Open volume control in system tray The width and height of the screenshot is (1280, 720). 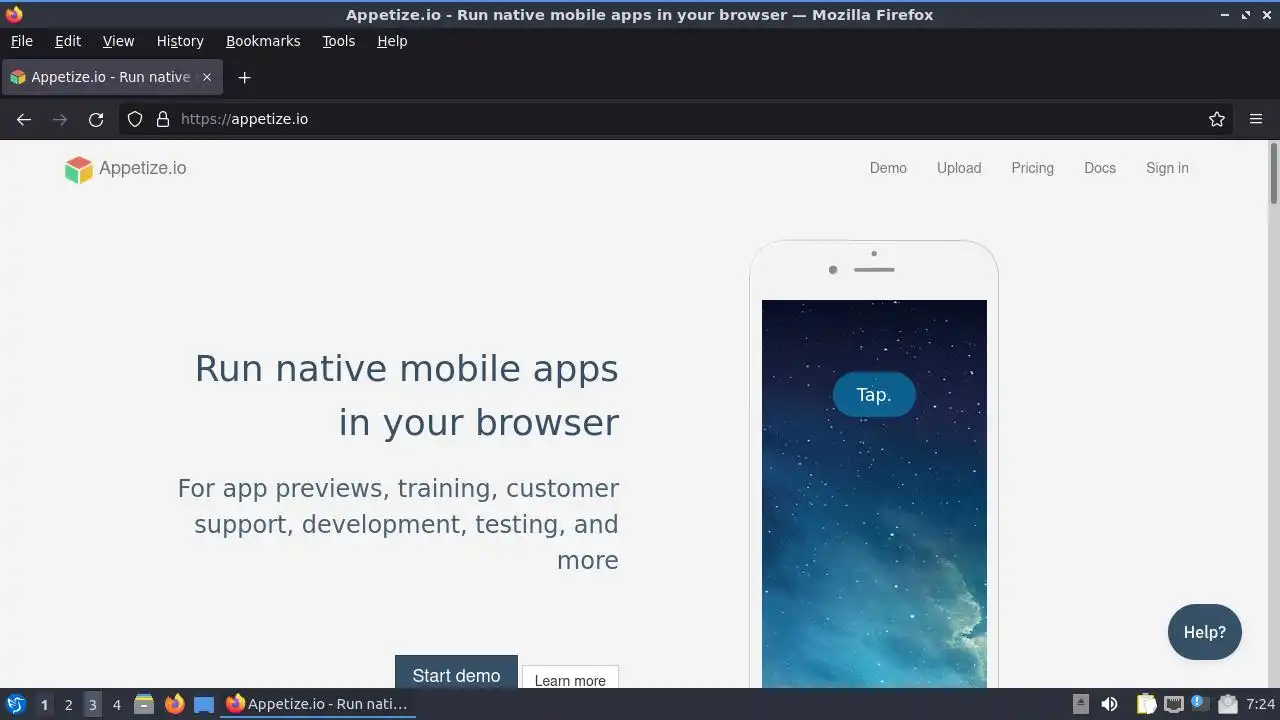point(1109,704)
